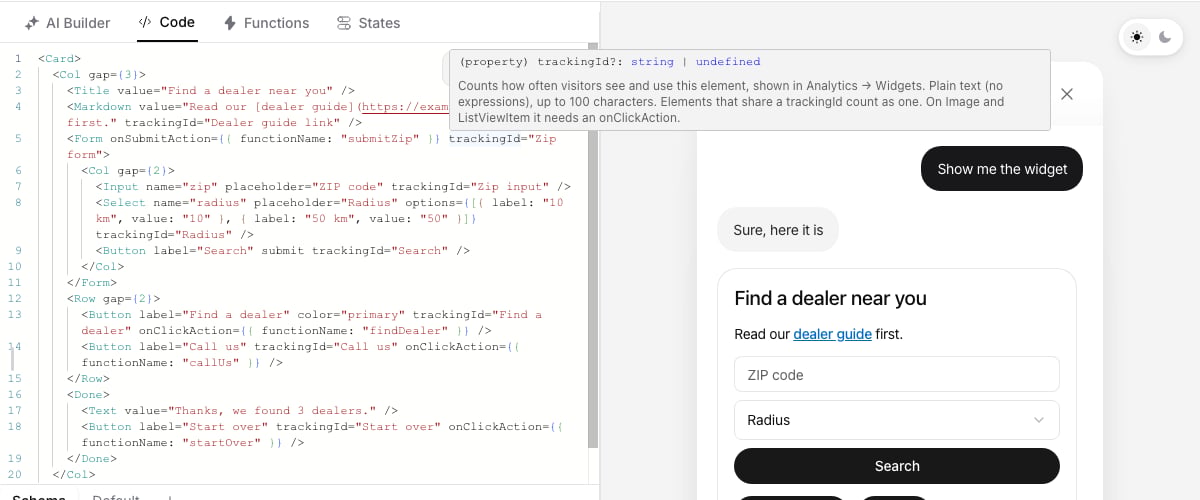Click the code brackets icon beside Code

pyautogui.click(x=145, y=22)
